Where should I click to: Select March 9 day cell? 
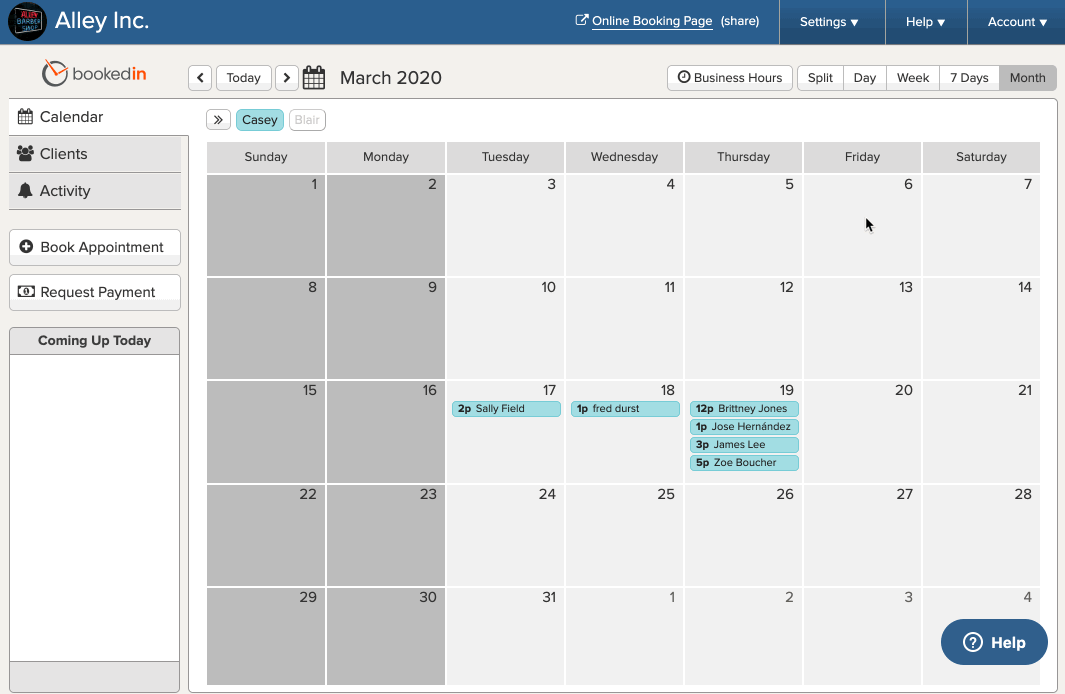[x=386, y=329]
